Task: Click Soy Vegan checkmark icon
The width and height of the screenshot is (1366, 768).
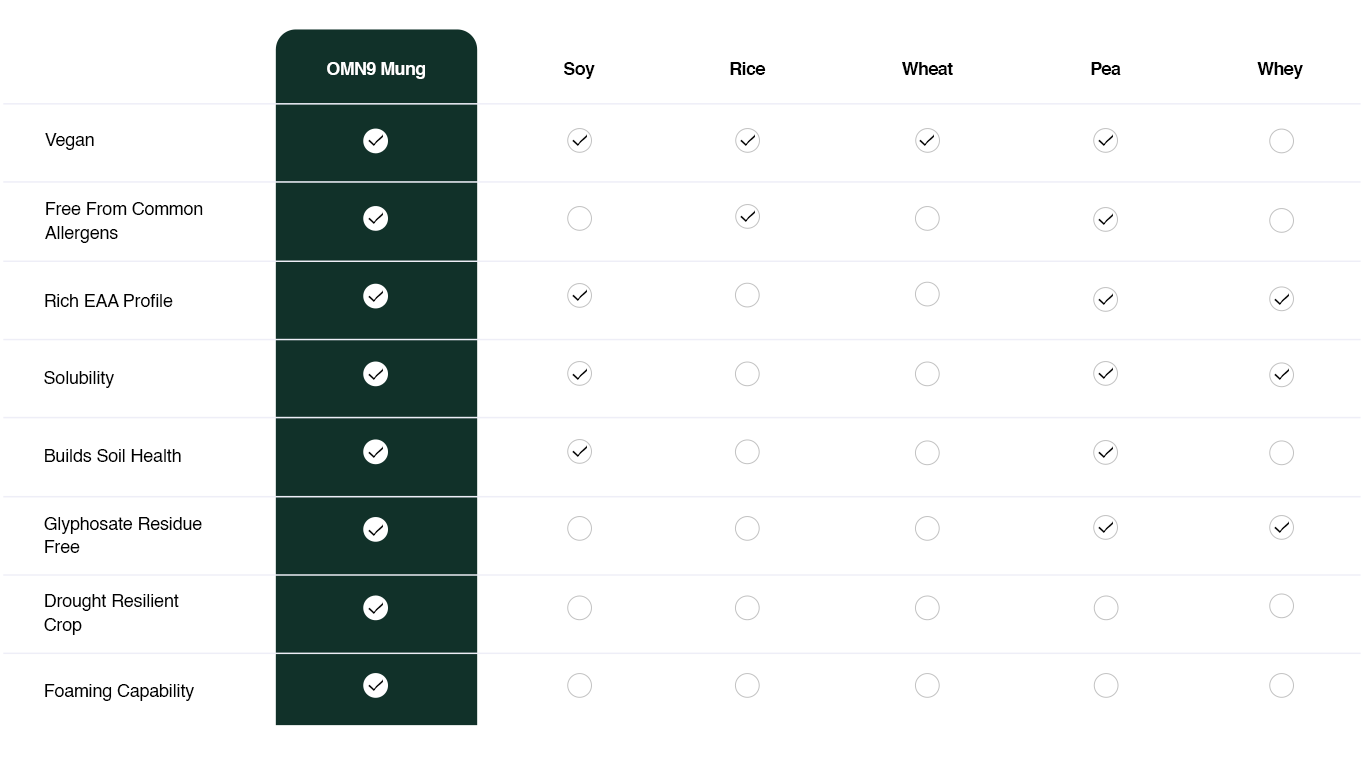Action: pyautogui.click(x=579, y=141)
